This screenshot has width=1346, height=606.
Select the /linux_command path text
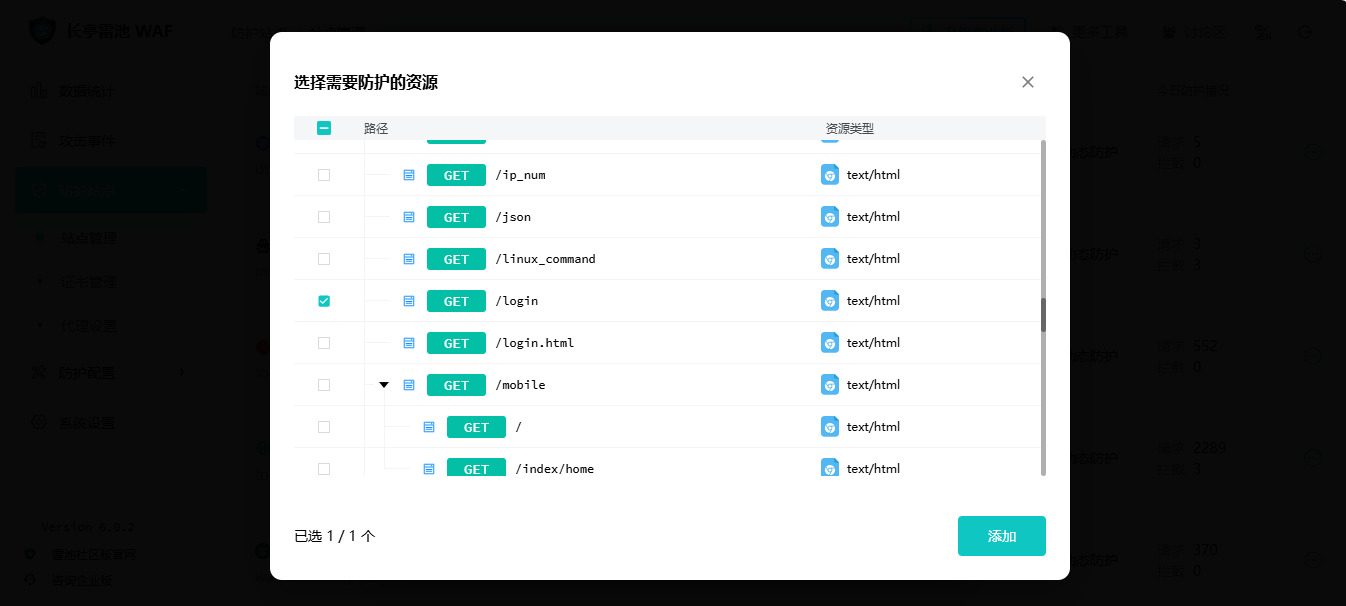tap(546, 259)
